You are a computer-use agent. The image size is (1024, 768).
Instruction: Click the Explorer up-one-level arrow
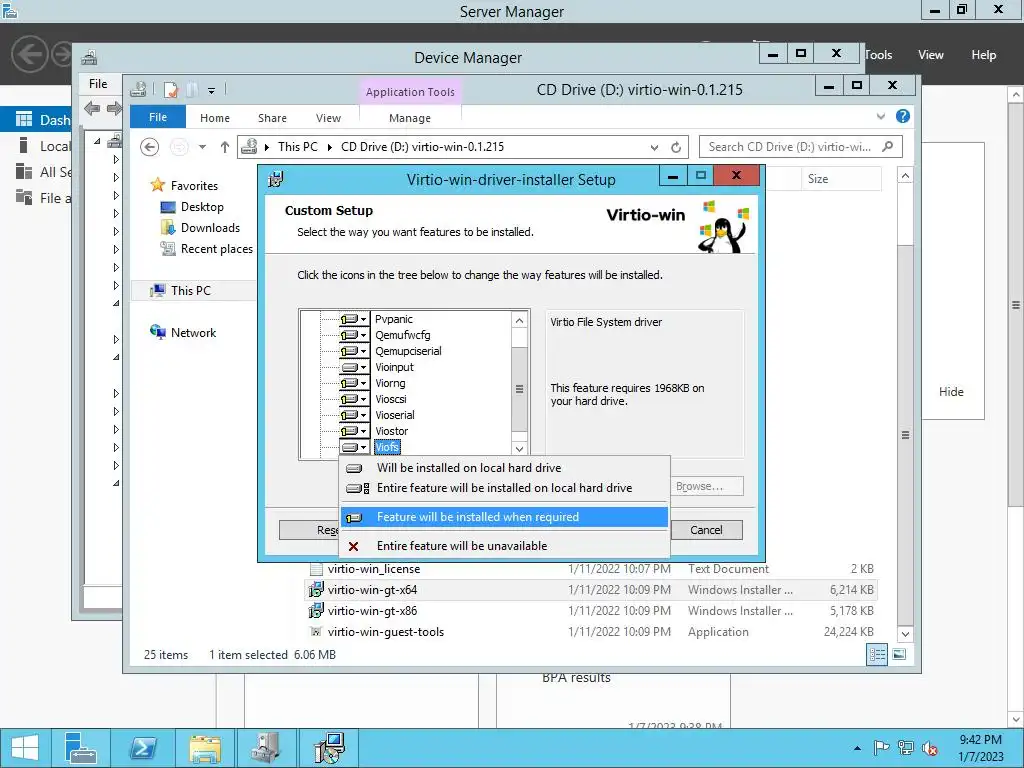[225, 147]
